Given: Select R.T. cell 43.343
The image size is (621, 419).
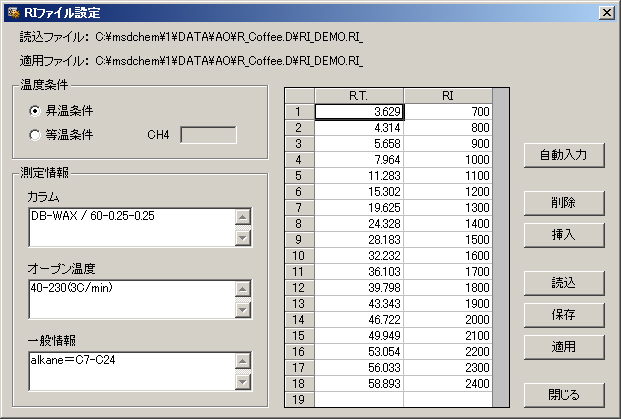Looking at the screenshot, I should 359,304.
